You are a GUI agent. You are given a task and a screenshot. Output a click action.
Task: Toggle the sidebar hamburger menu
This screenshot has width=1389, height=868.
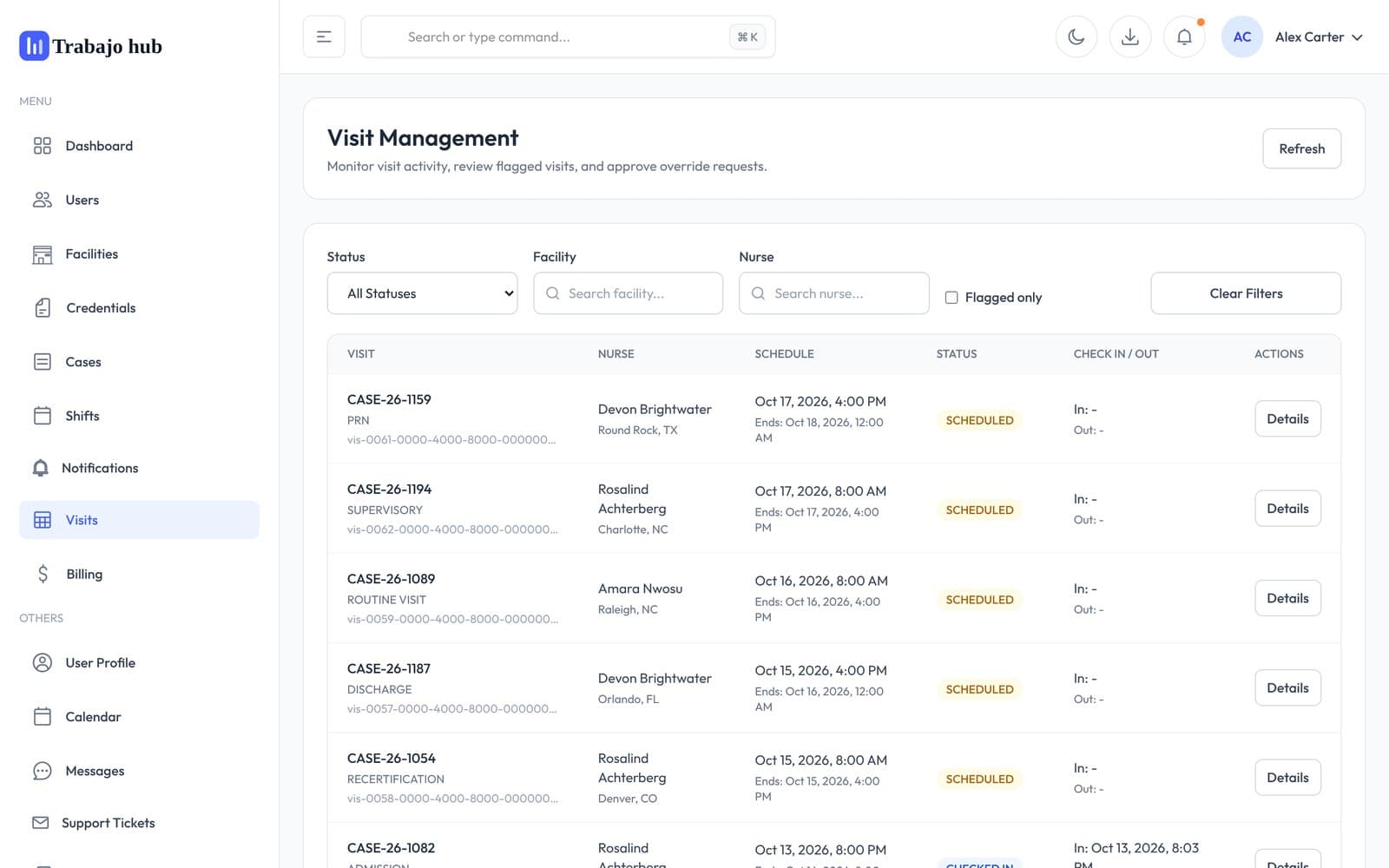coord(324,36)
